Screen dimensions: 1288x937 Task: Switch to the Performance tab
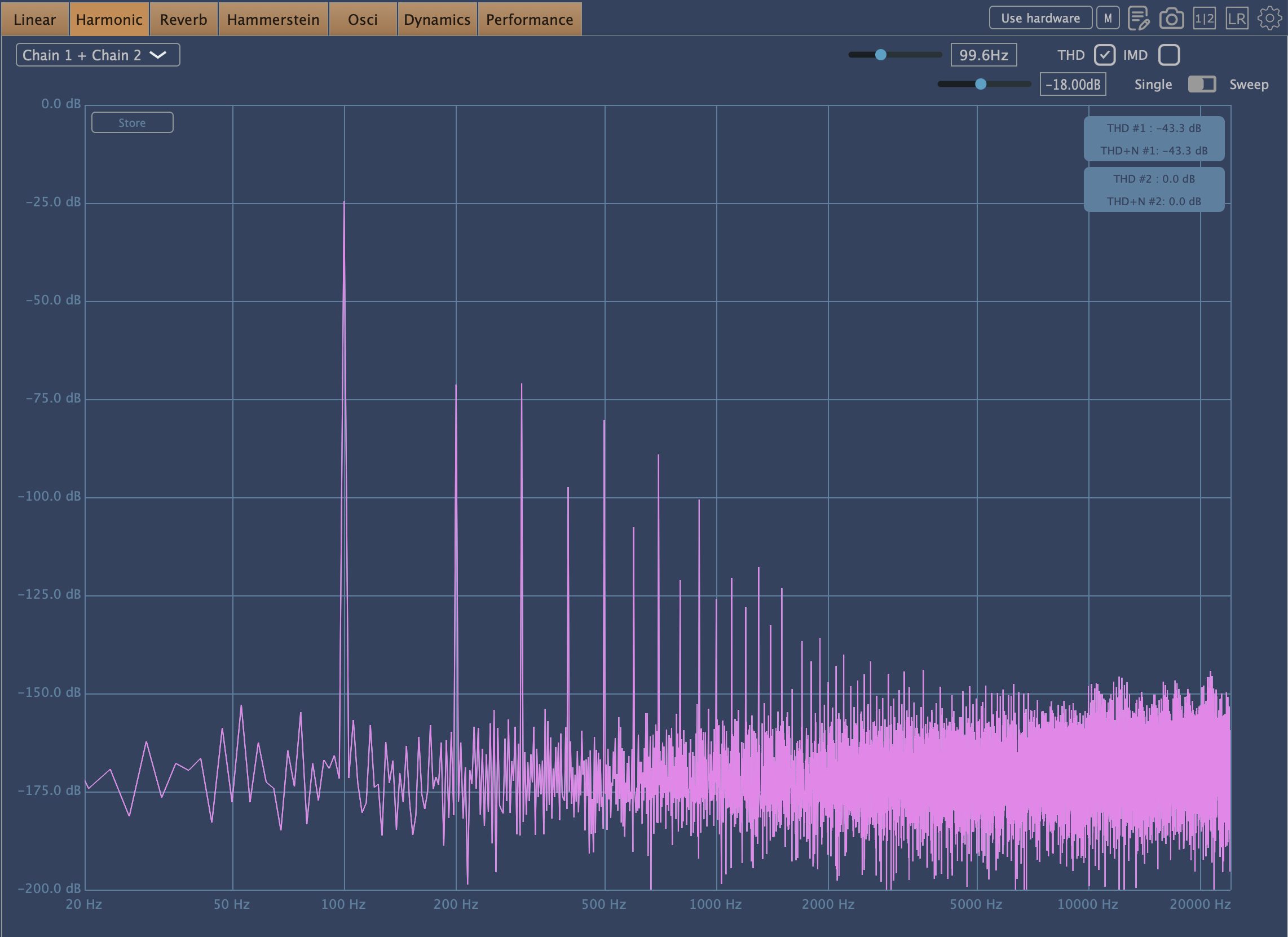[x=530, y=19]
